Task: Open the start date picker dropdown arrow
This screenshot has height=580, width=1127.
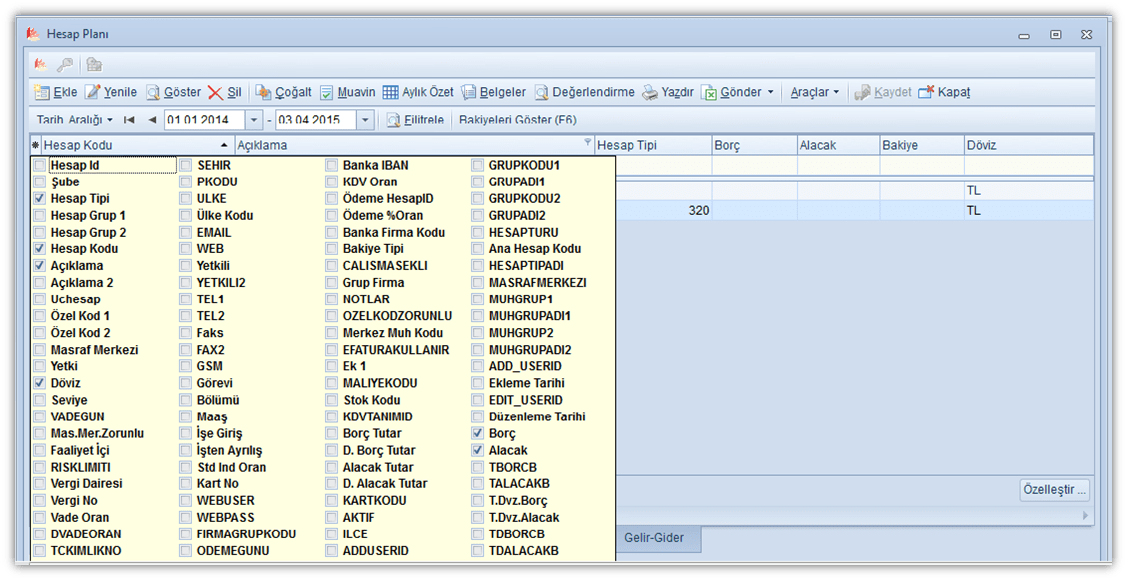Action: pyautogui.click(x=254, y=119)
